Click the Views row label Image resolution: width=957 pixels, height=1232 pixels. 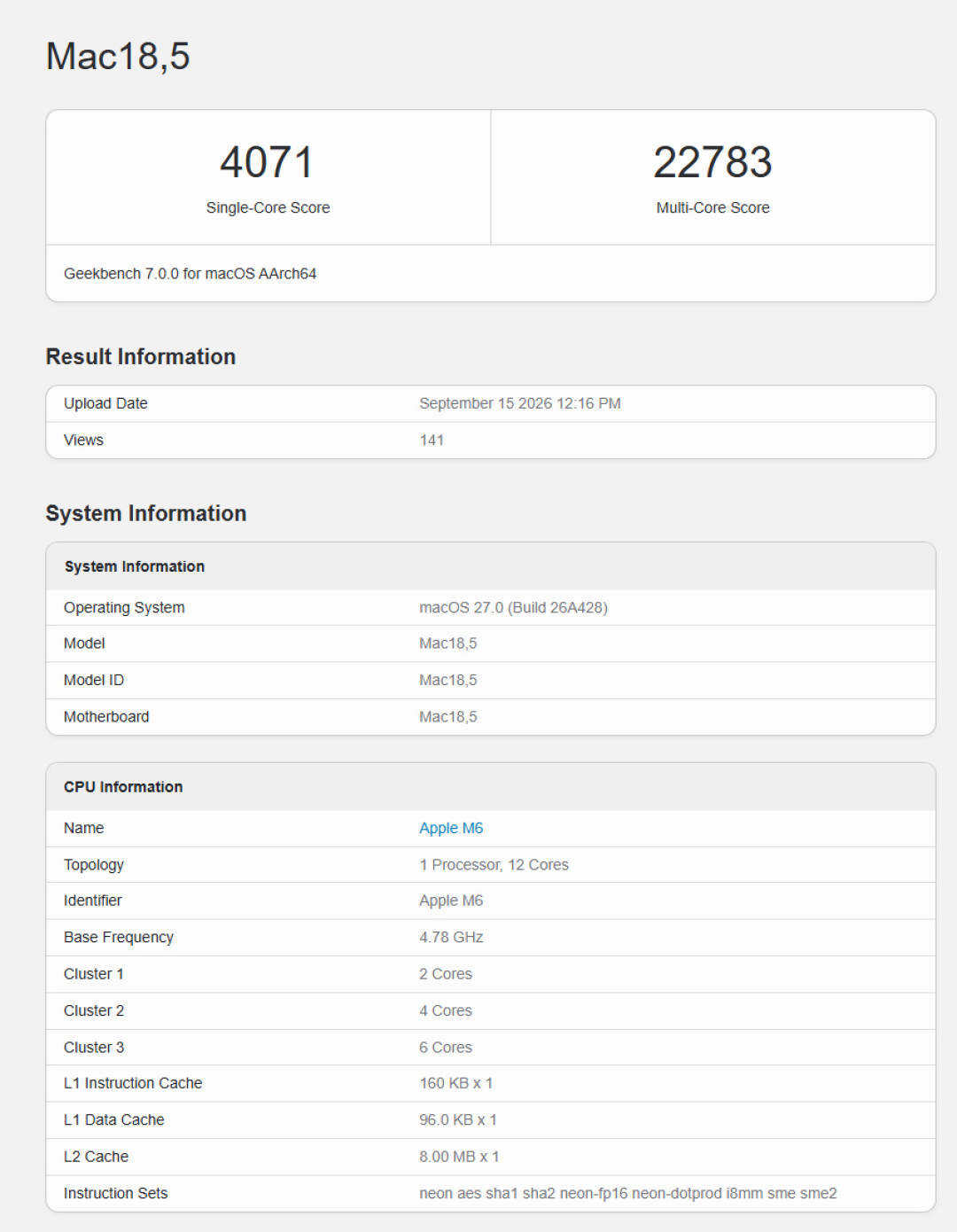[x=83, y=441]
